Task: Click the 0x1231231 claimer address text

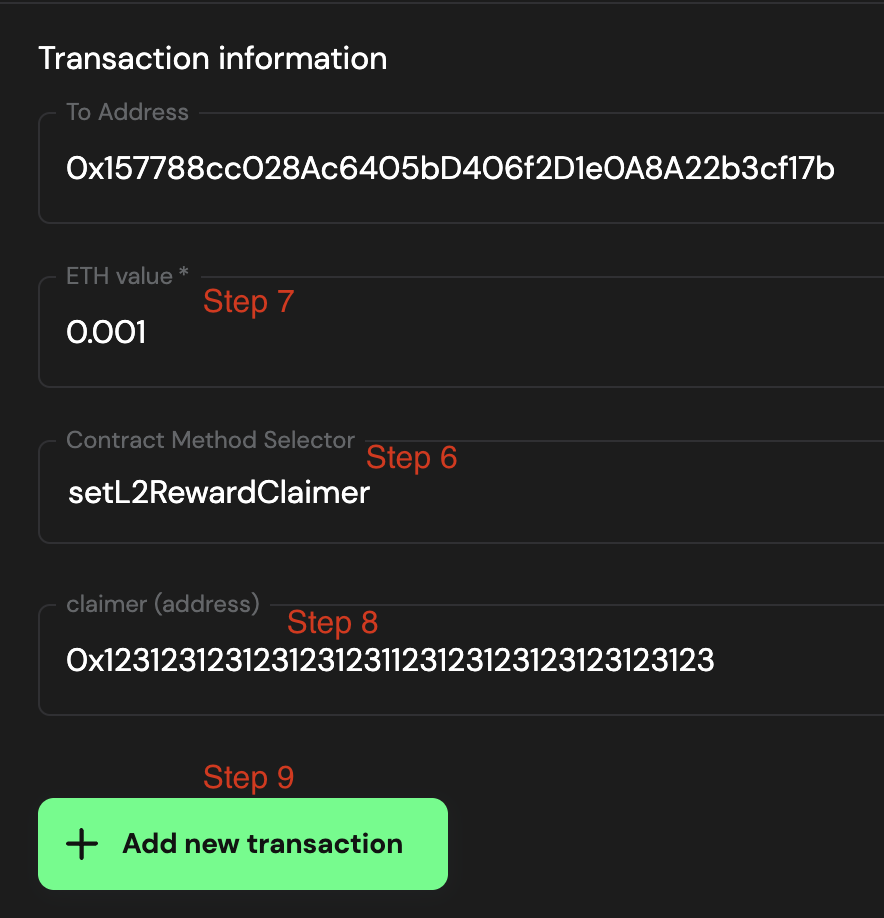Action: pos(390,660)
